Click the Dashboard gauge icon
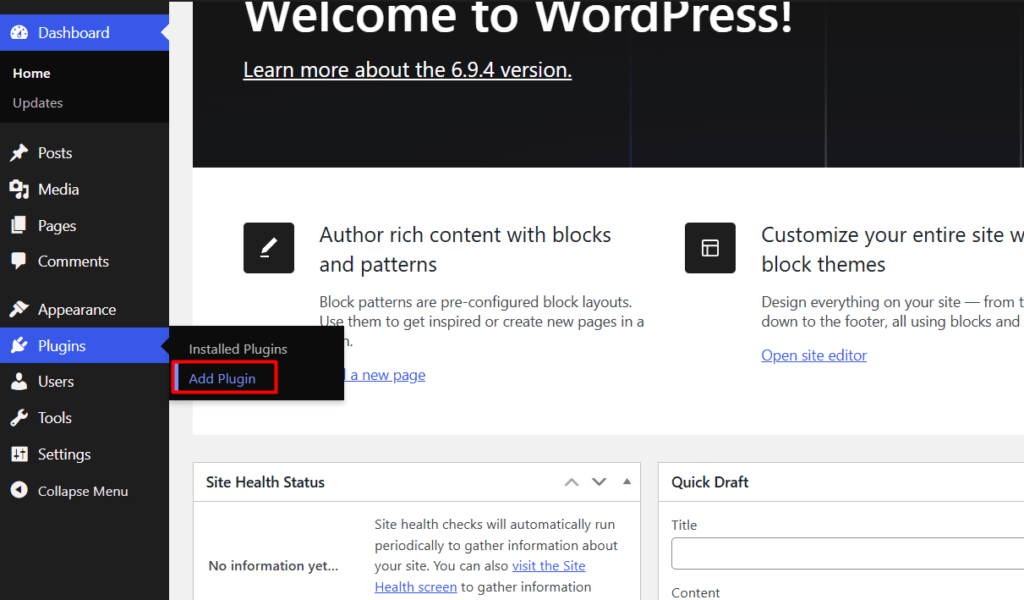The height and width of the screenshot is (600, 1024). click(x=19, y=33)
